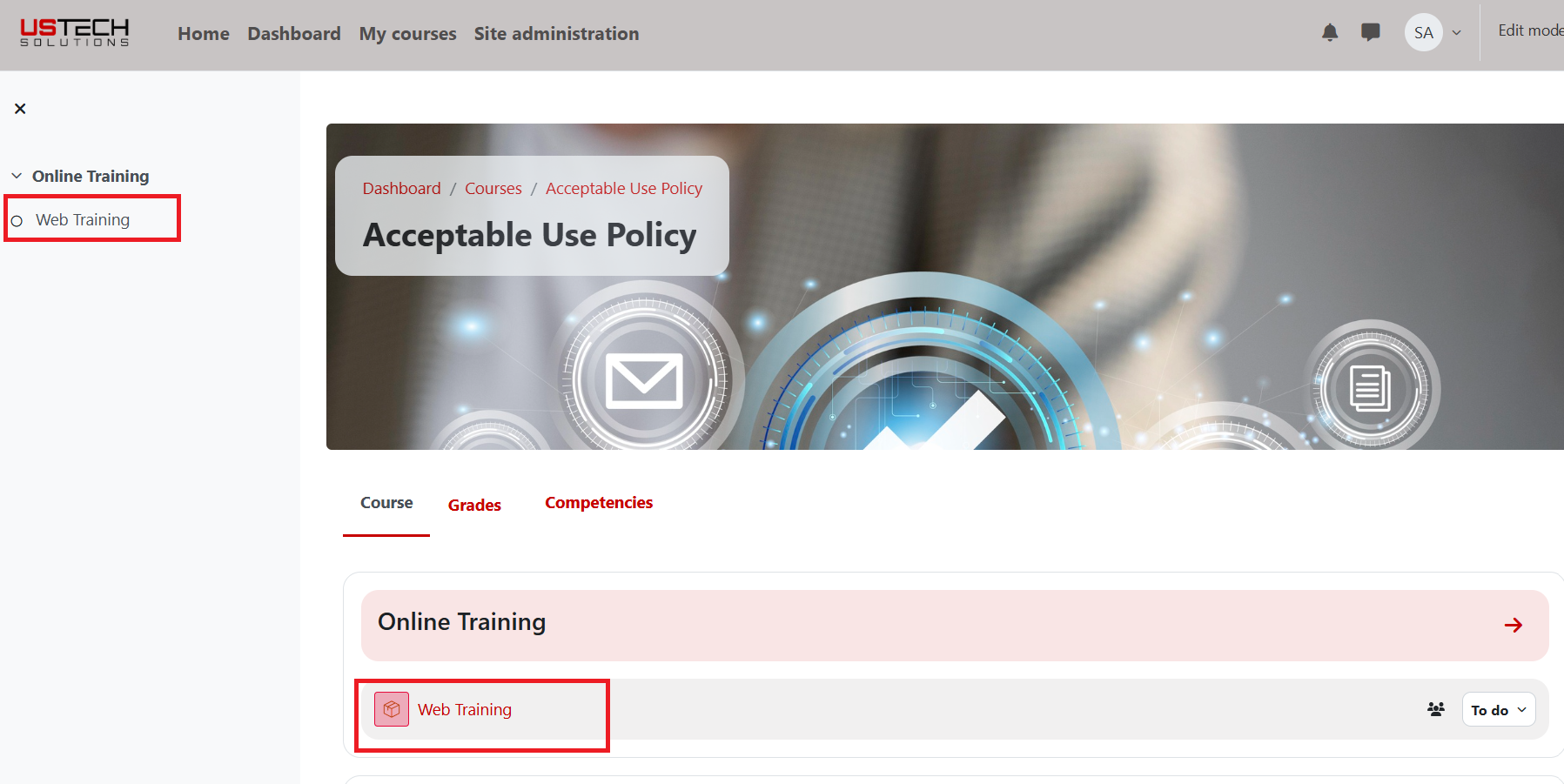Click Web Training completion circle in sidebar

[x=17, y=221]
